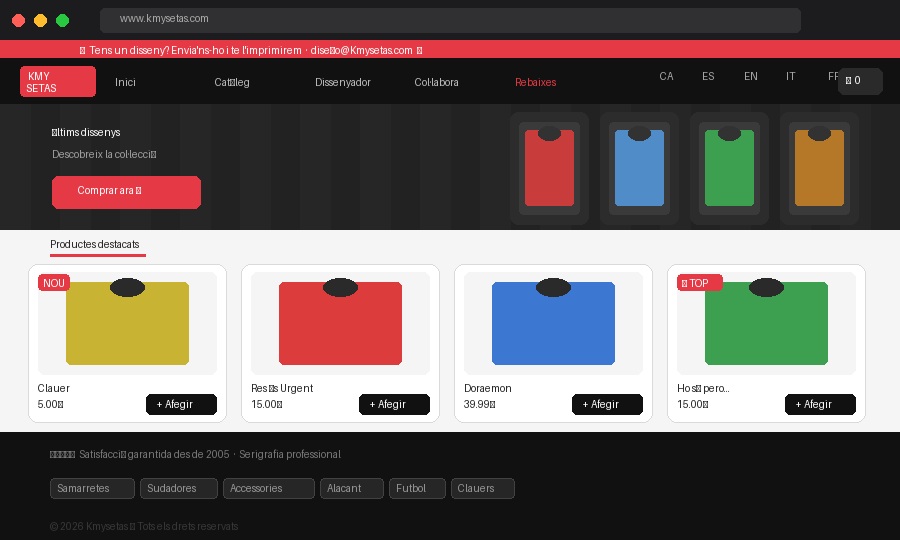Image resolution: width=900 pixels, height=540 pixels.
Task: Click the Comprar ara button
Action: tap(126, 192)
